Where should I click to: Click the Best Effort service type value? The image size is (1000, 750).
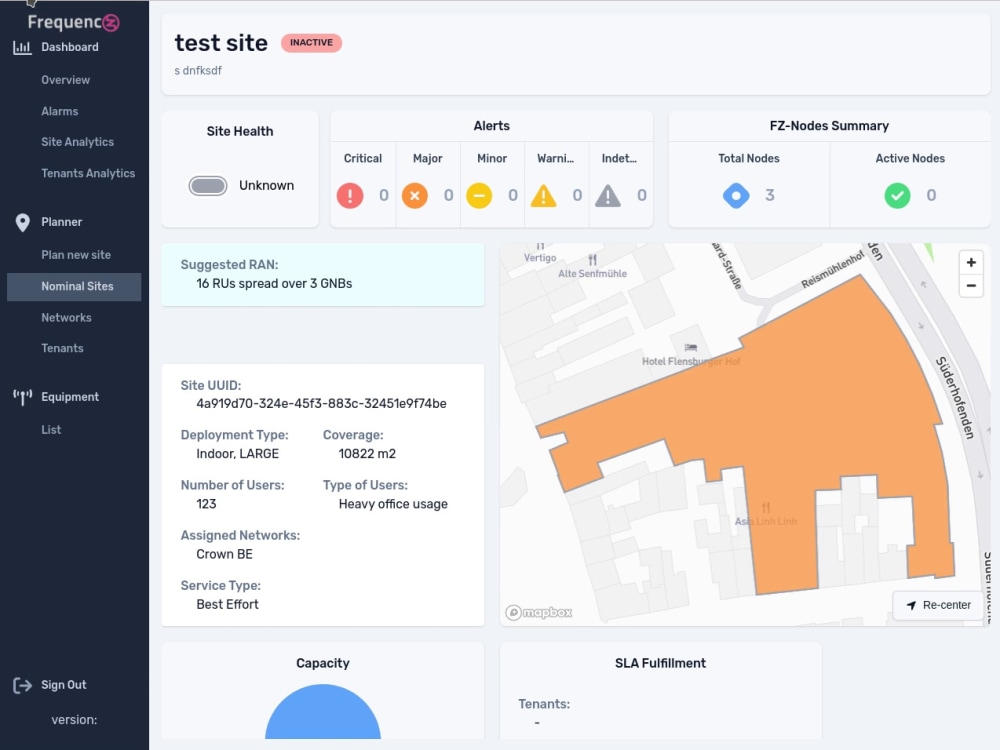click(x=228, y=605)
